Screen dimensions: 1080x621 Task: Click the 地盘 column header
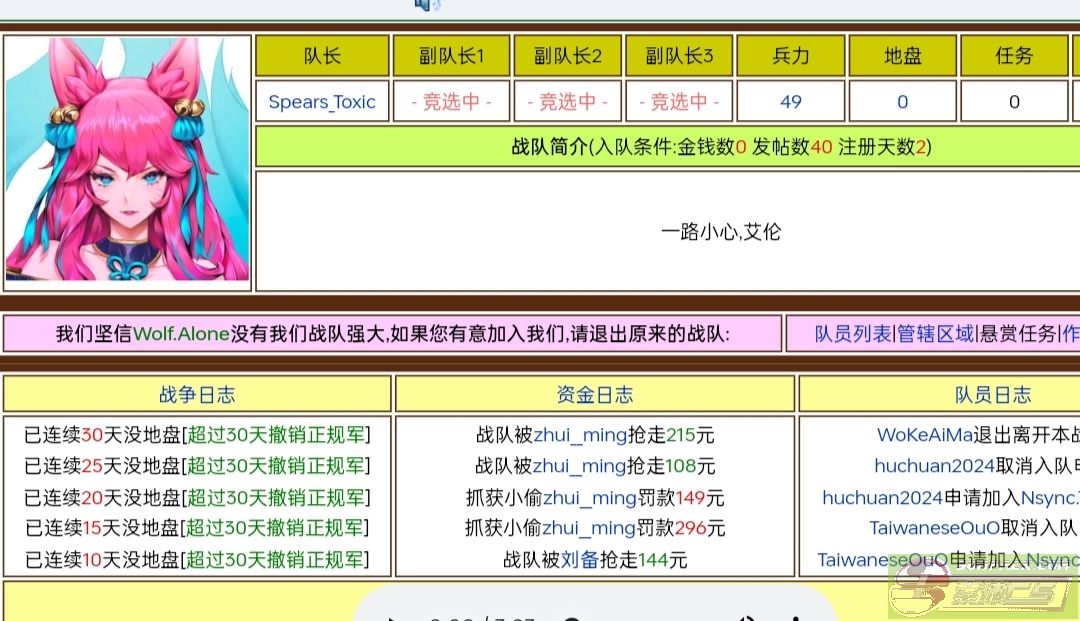(902, 56)
